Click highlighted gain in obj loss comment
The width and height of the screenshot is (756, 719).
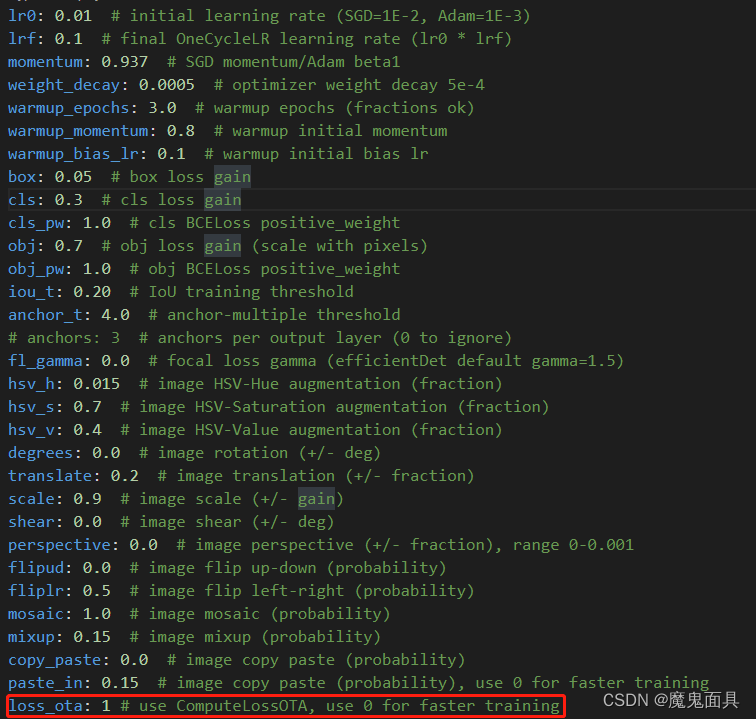pos(222,246)
